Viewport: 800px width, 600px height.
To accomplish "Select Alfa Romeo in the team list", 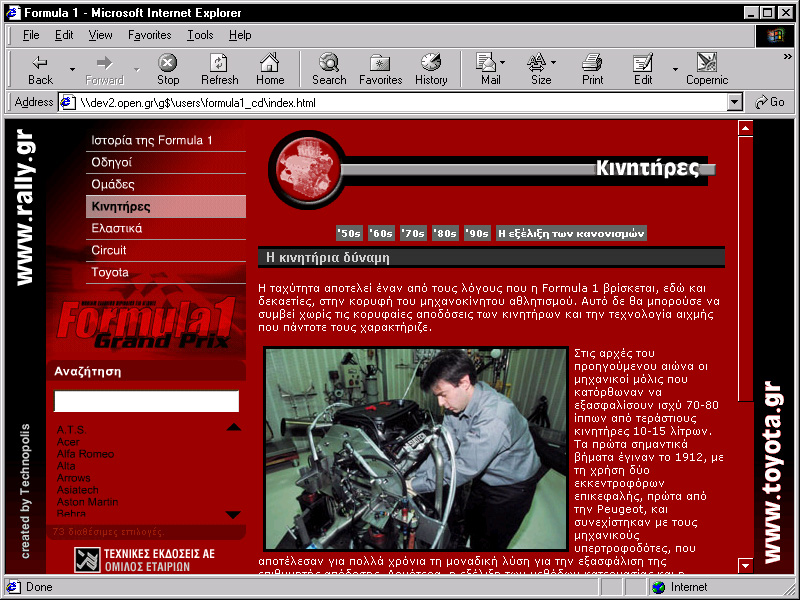I will point(85,454).
